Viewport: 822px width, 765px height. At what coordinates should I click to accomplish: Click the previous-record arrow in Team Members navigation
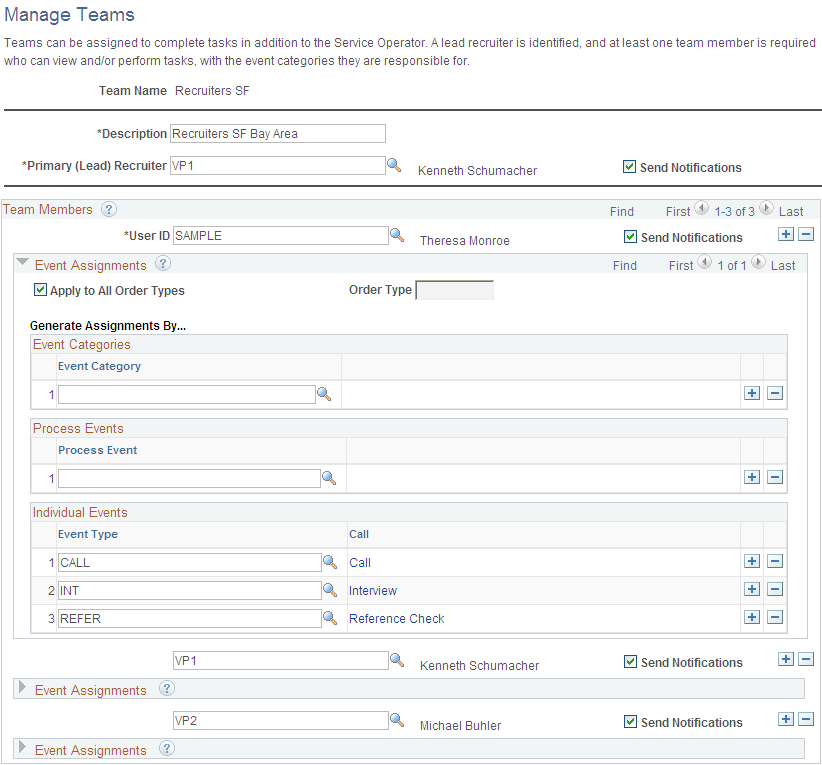(x=701, y=211)
